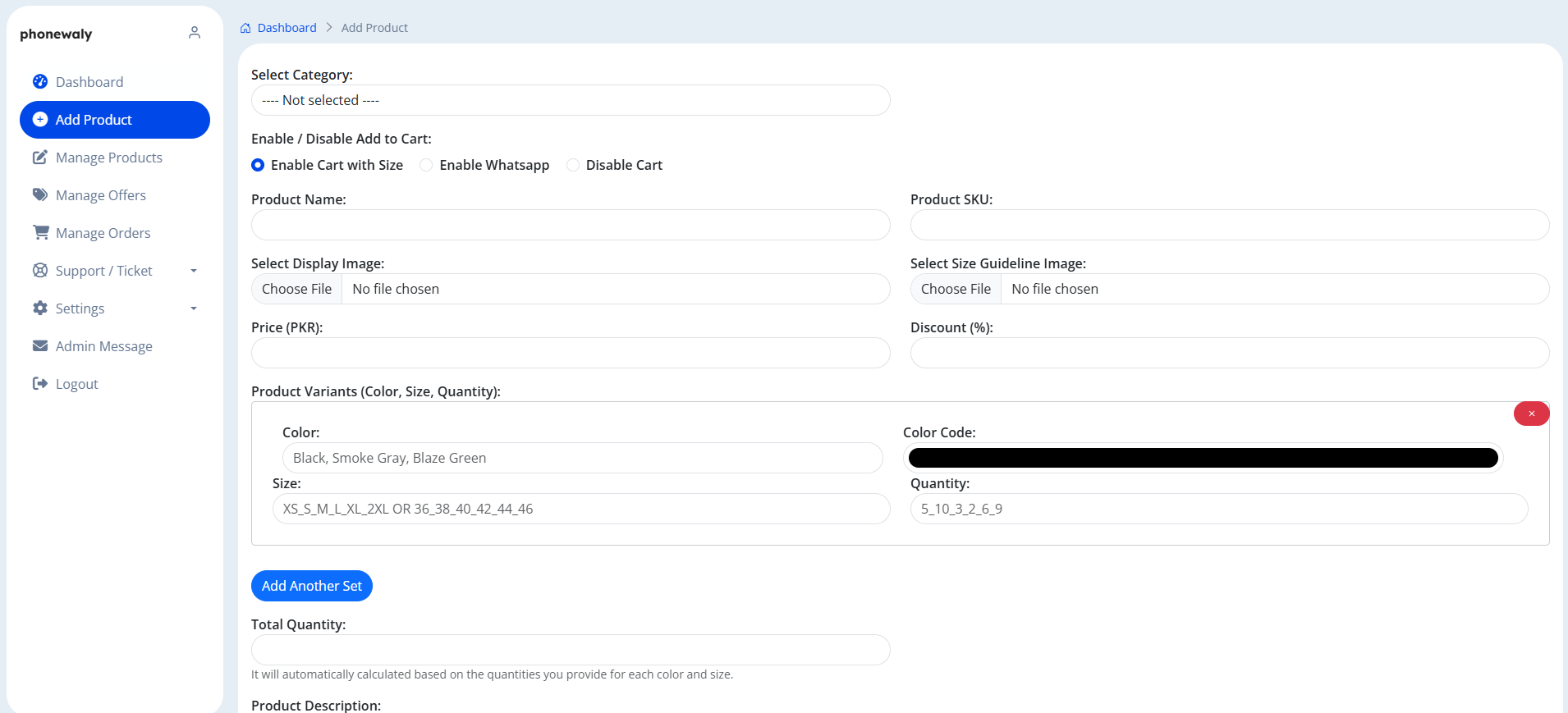Click the Manage Orders cart icon
Screen dimensions: 1568x713
(40, 232)
